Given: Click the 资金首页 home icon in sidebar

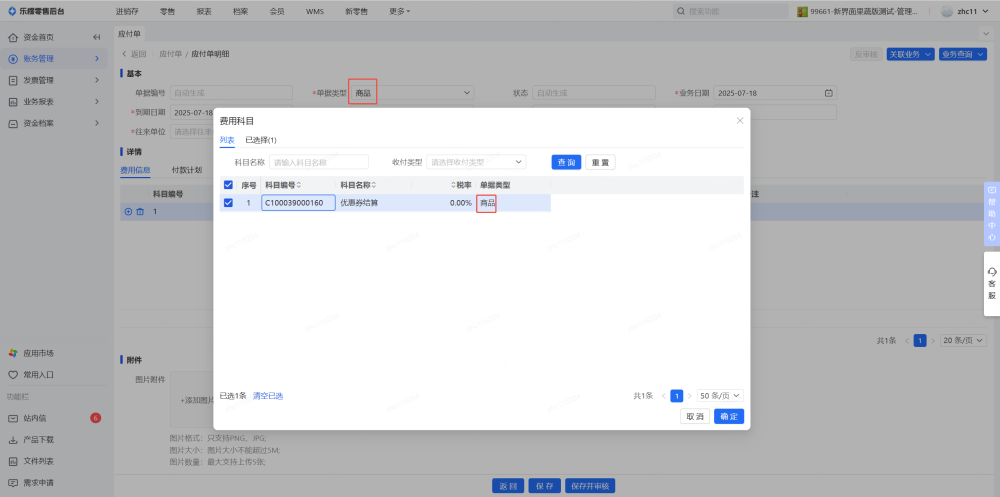Looking at the screenshot, I should (13, 37).
